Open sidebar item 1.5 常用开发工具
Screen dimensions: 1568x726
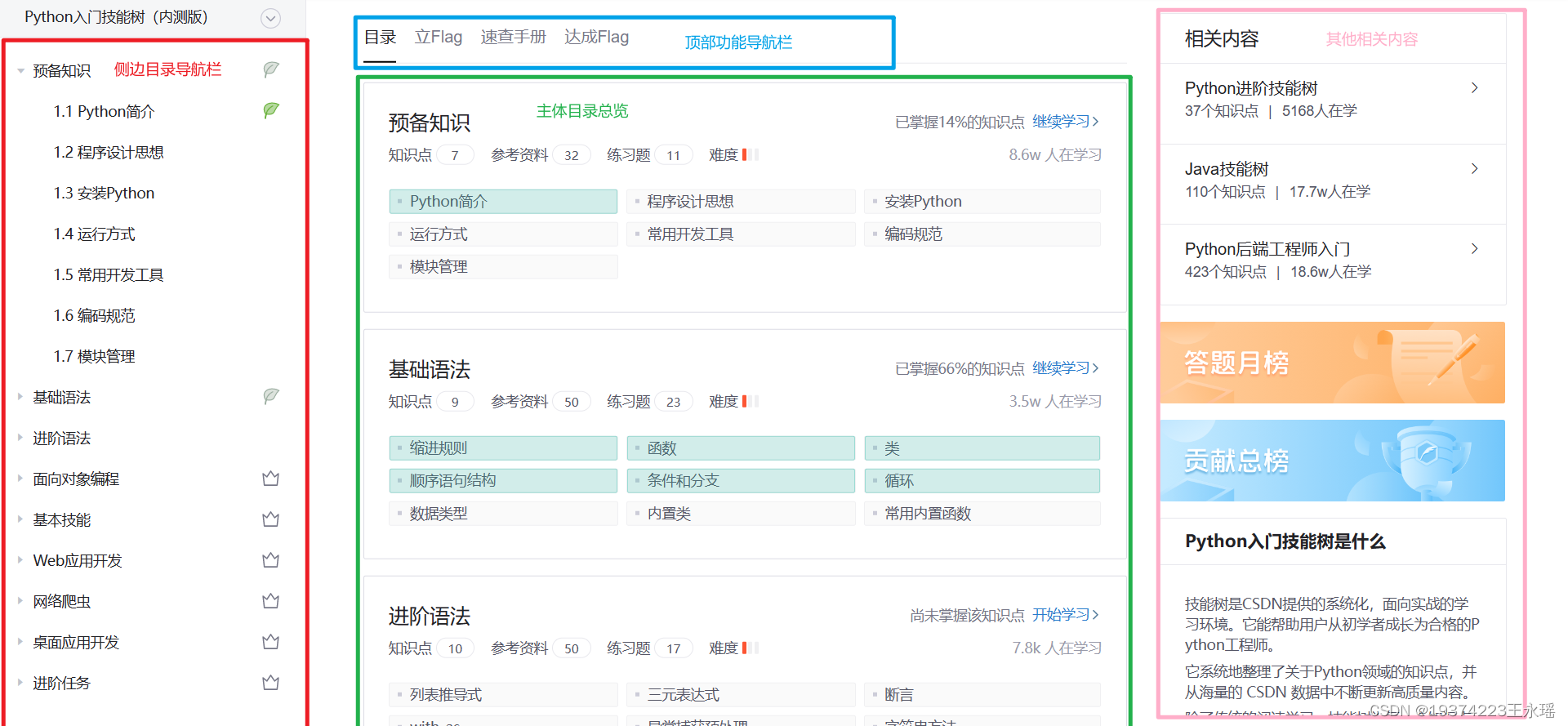coord(109,275)
